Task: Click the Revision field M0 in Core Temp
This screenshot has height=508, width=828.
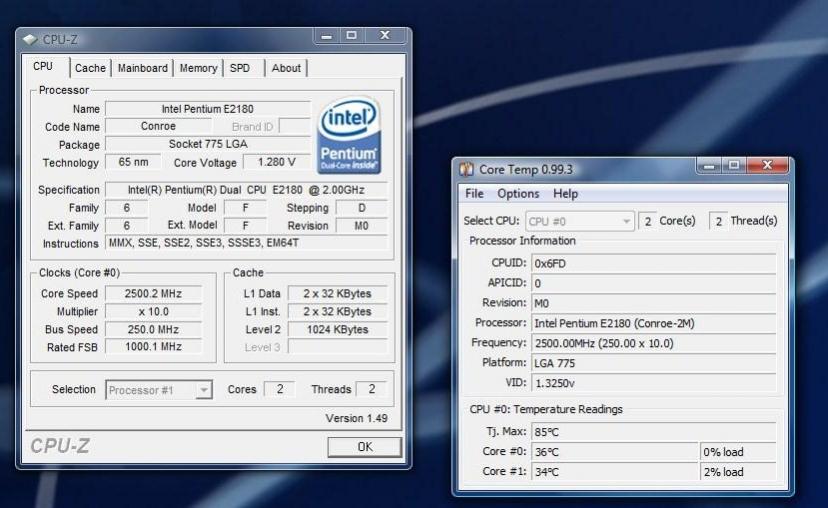Action: (x=654, y=303)
